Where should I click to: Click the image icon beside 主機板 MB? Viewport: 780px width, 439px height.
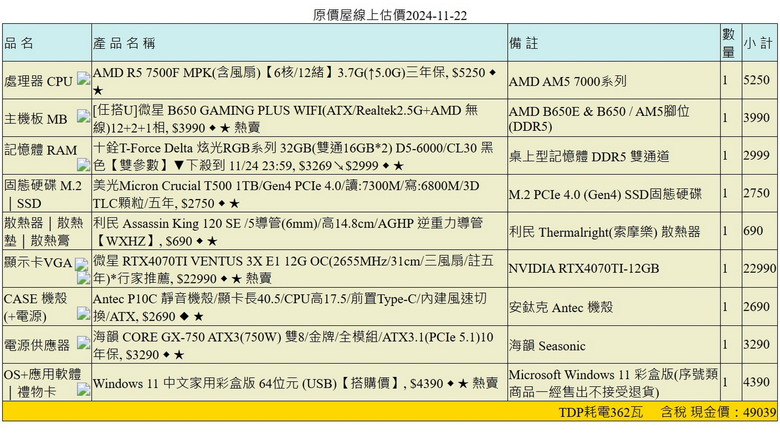coord(83,116)
